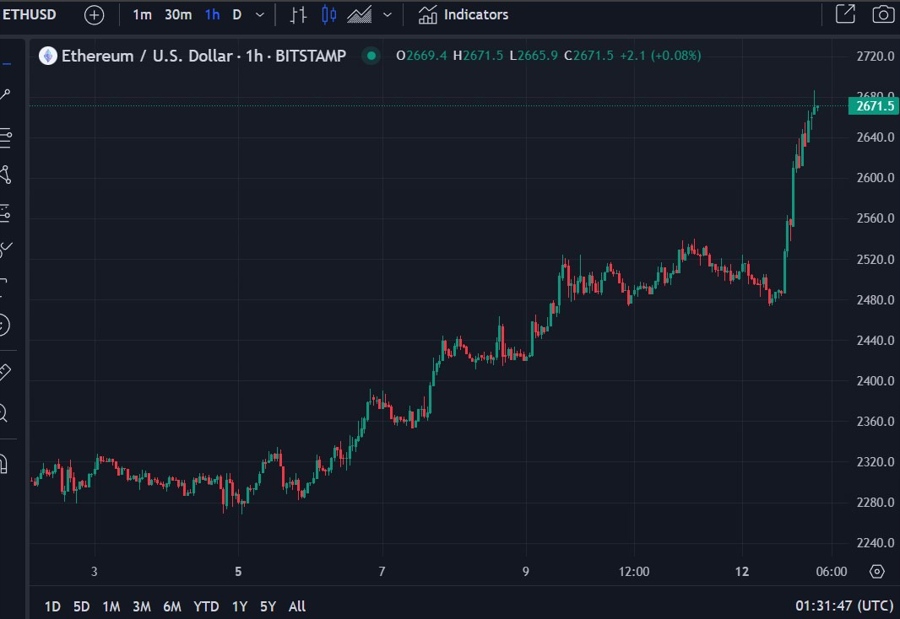Click the 2600.0 price axis label
Image resolution: width=900 pixels, height=619 pixels.
(875, 178)
